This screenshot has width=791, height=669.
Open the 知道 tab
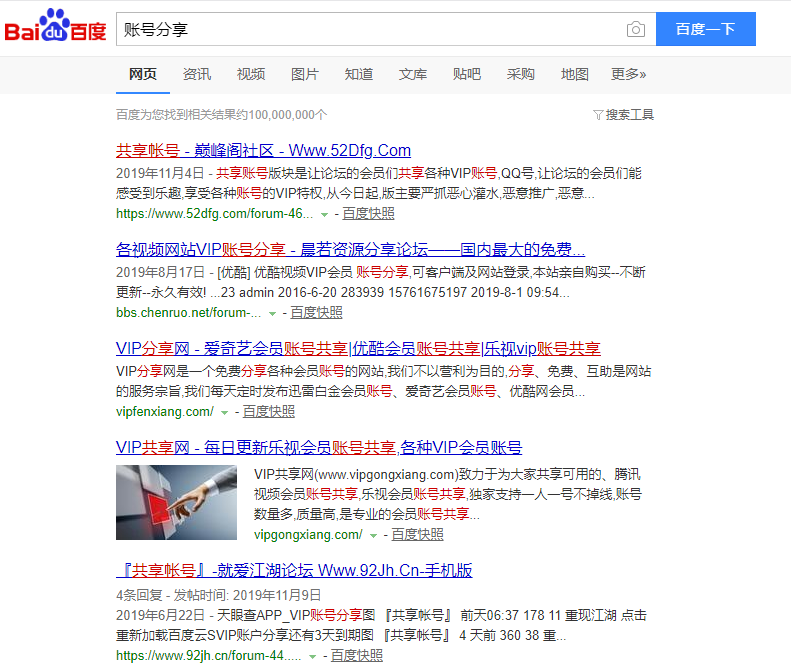(x=359, y=74)
